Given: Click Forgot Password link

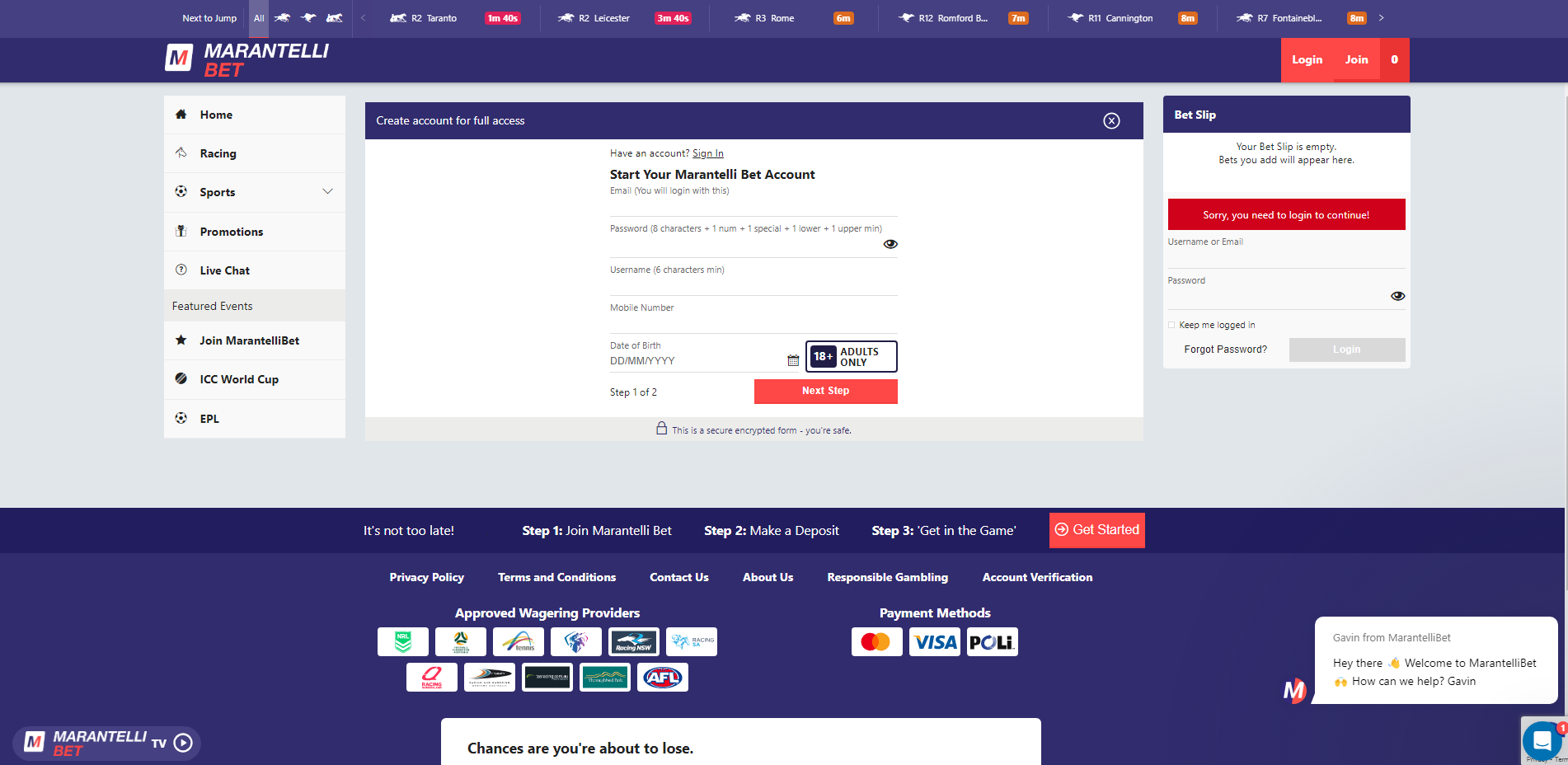Looking at the screenshot, I should 1225,350.
